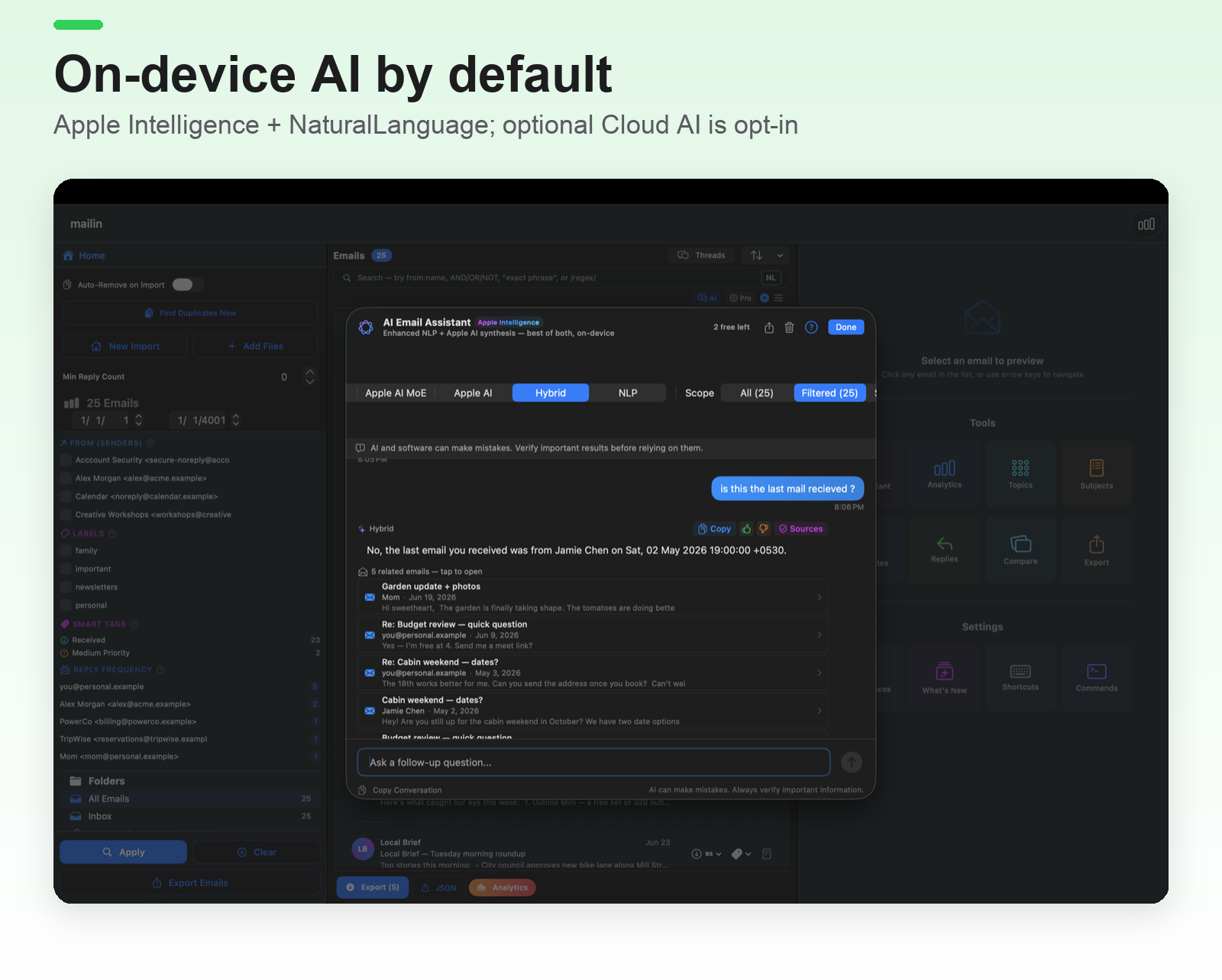Click the Threads button
The height and width of the screenshot is (980, 1222).
[701, 255]
